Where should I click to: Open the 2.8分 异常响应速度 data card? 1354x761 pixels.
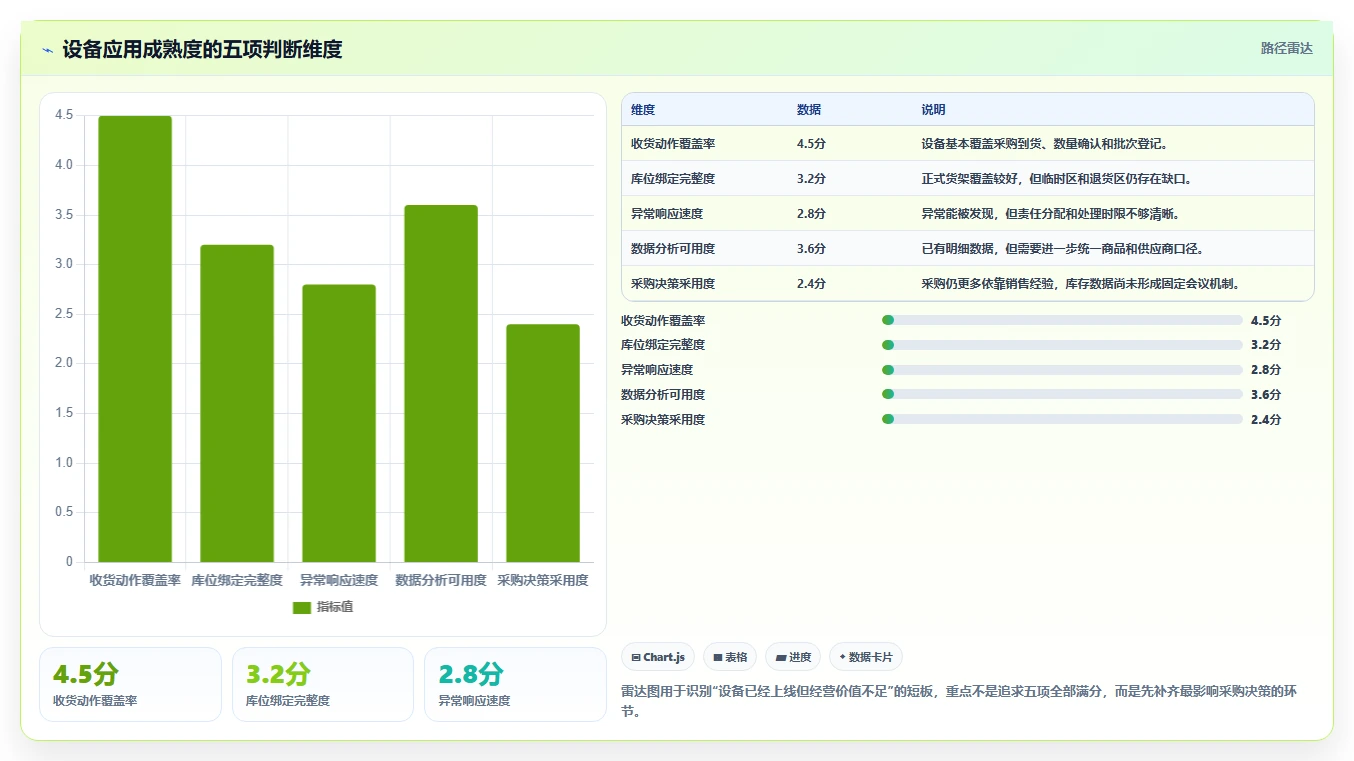point(515,684)
